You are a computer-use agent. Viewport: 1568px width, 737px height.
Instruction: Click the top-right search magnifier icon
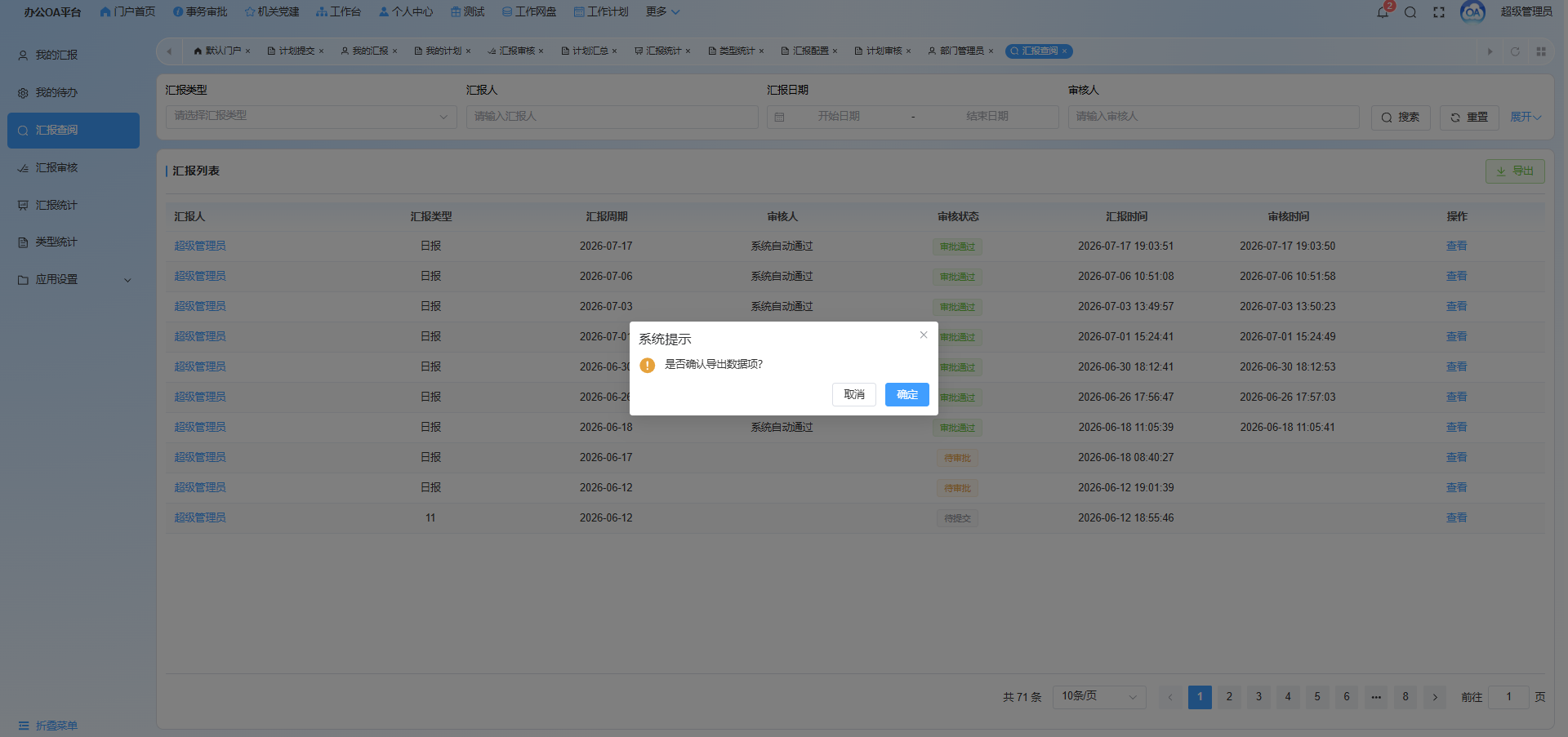click(x=1410, y=12)
